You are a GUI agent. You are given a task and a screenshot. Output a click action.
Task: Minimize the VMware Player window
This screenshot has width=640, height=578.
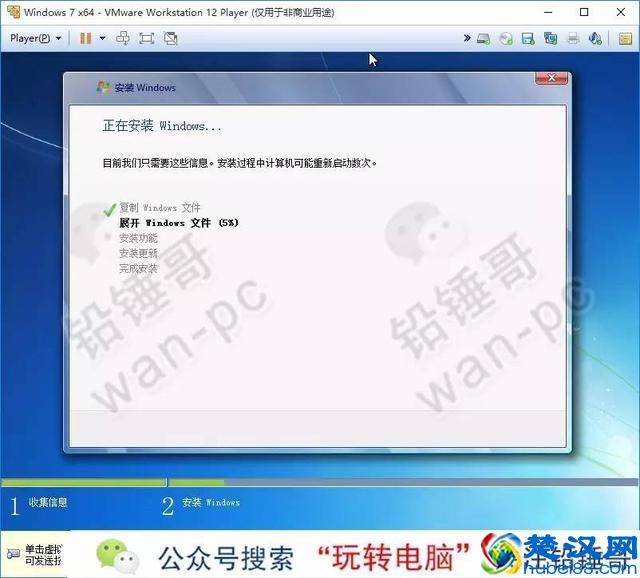pos(548,12)
